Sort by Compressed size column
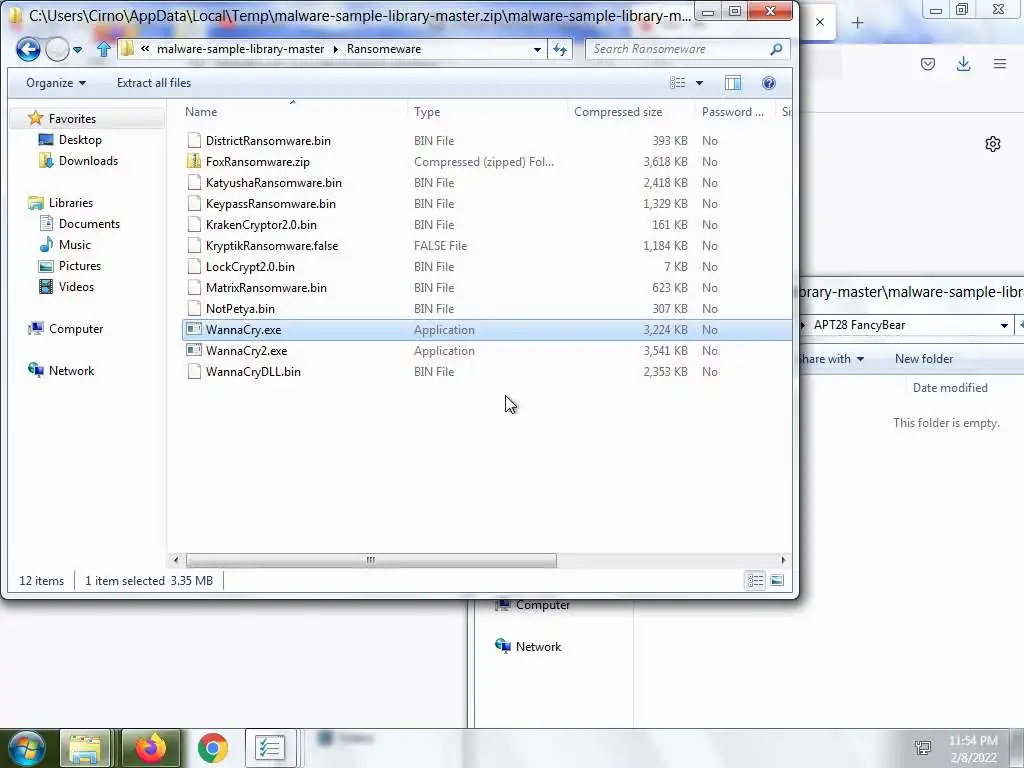Screen dimensions: 1024x768 (618, 112)
